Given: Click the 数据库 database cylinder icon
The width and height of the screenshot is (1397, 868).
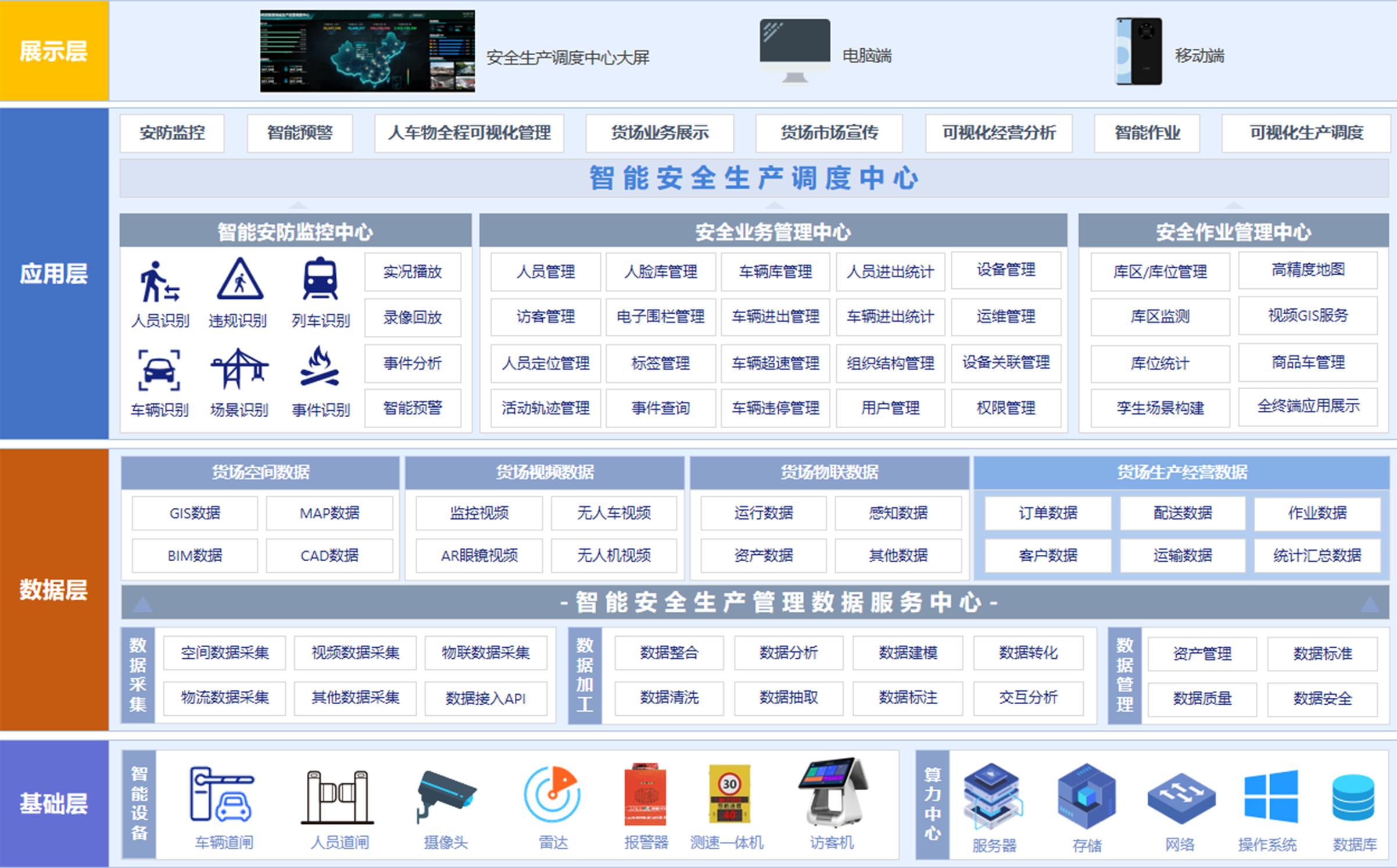Looking at the screenshot, I should point(1353,798).
